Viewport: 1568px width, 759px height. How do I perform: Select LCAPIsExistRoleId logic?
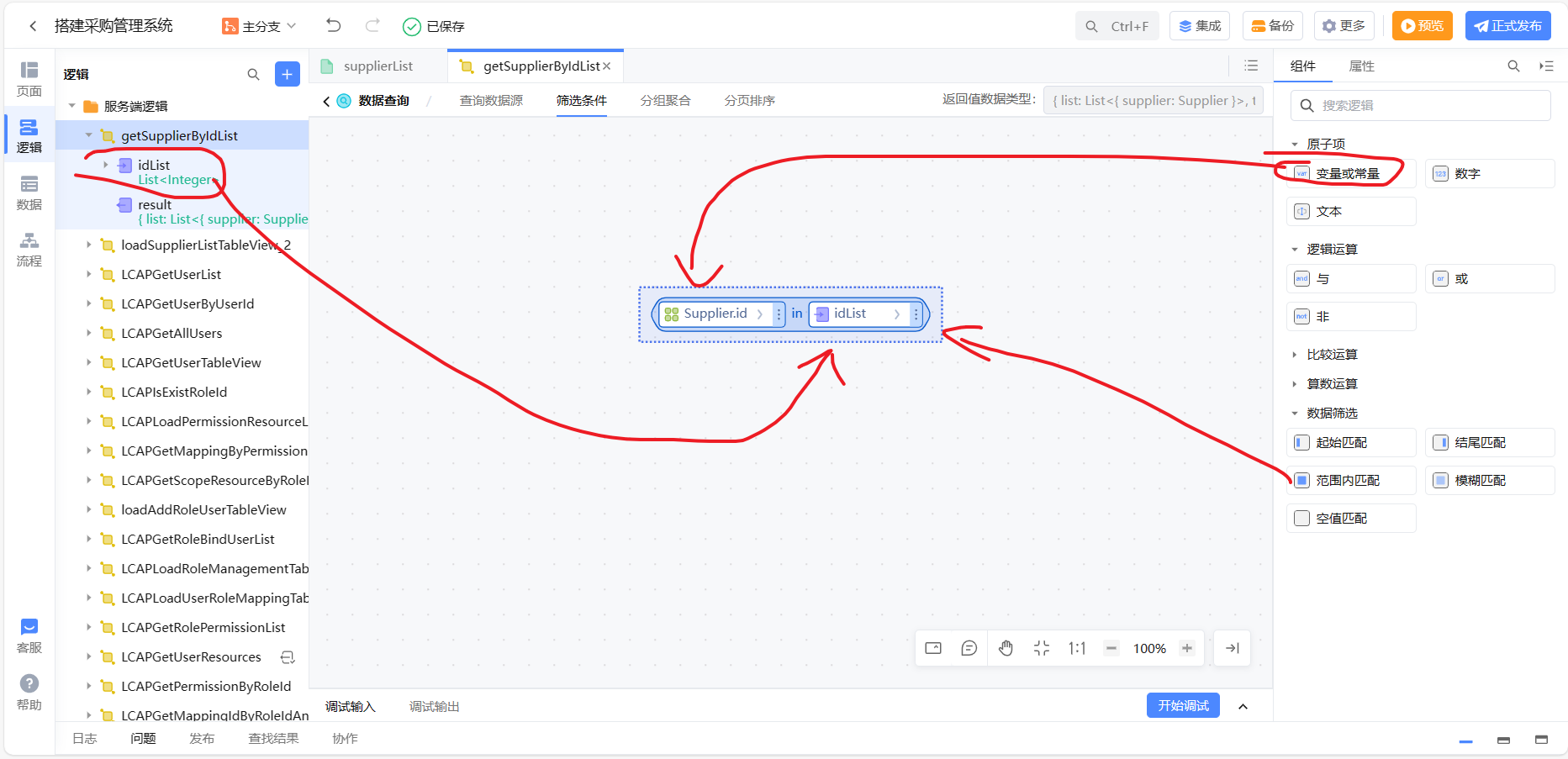click(x=174, y=392)
